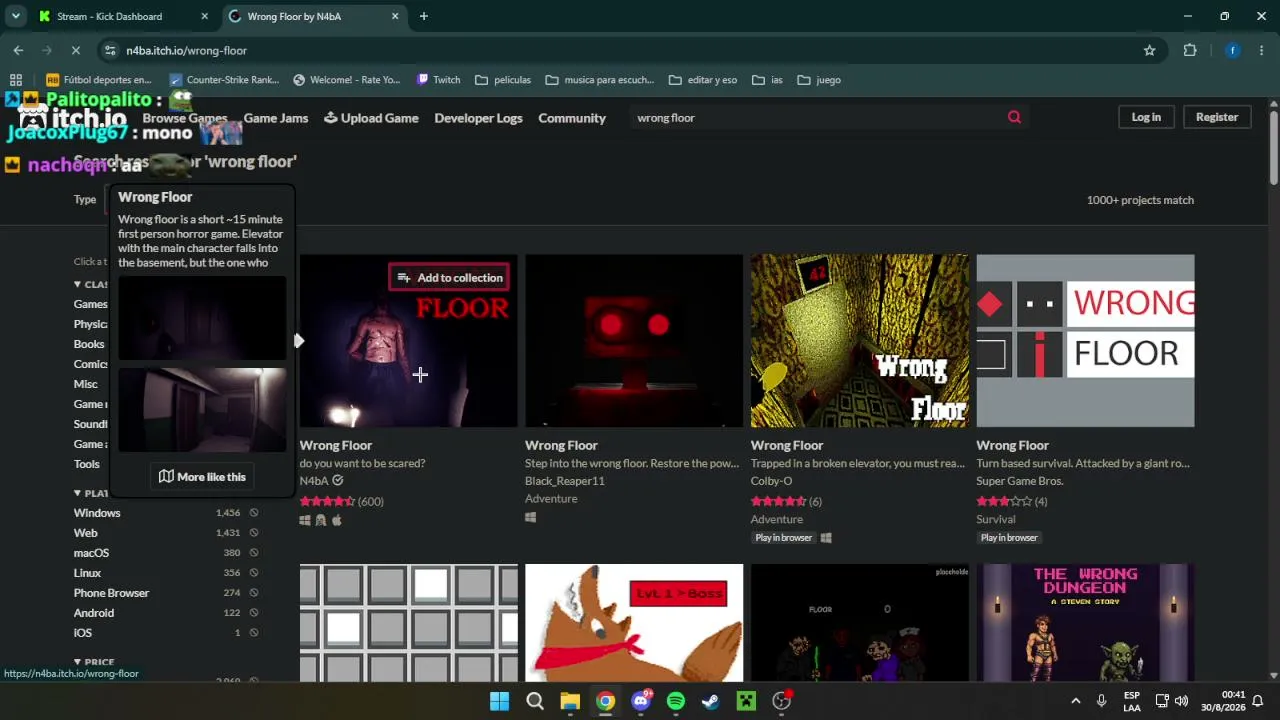The image size is (1280, 720).
Task: Click the Windows icon beside Colby-O's Play in browser
Action: 826,538
